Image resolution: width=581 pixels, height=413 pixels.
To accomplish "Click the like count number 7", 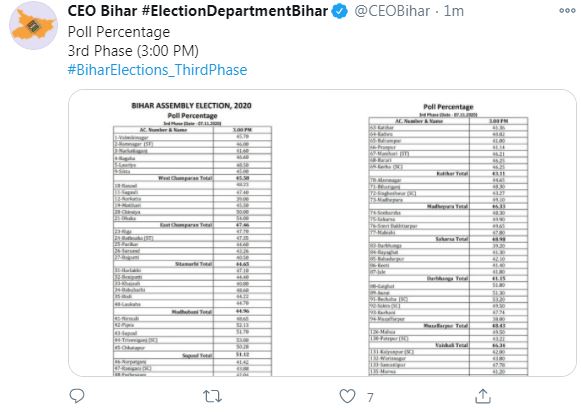I will click(x=370, y=397).
